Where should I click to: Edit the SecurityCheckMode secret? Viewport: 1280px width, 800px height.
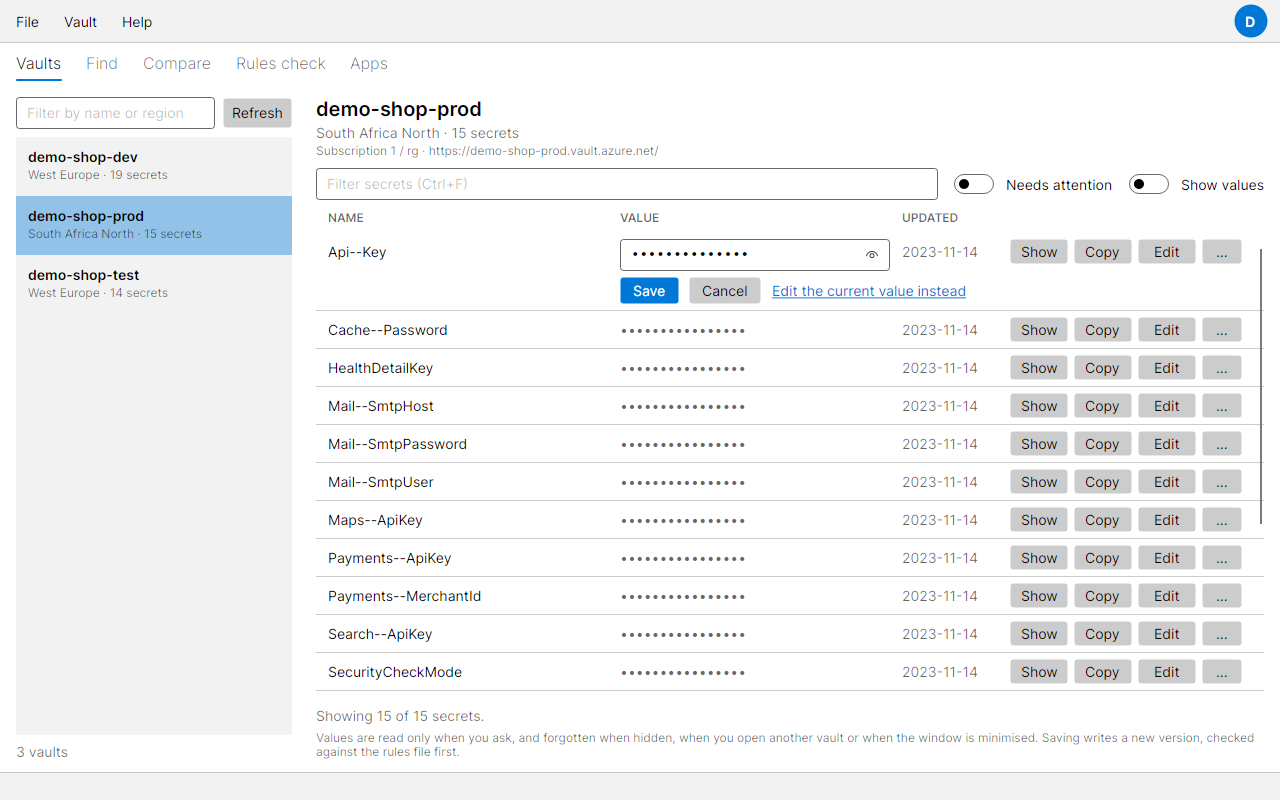(x=1167, y=672)
